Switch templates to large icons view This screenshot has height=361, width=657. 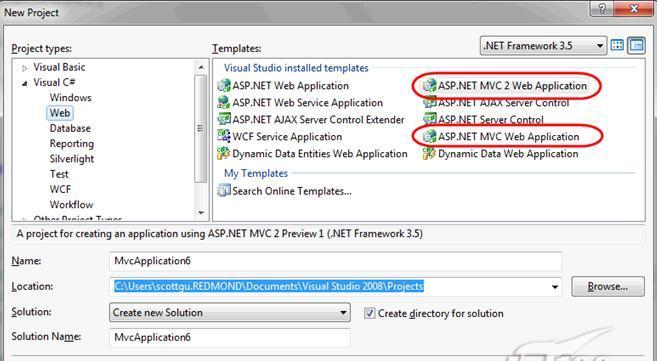click(x=617, y=45)
